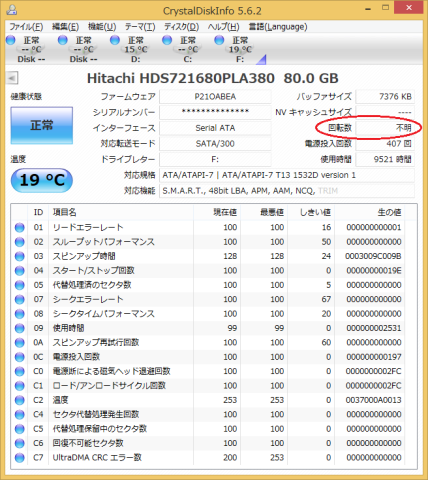This screenshot has height=480, width=428.
Task: Click raw value 0037000A0013
Action: [x=373, y=400]
